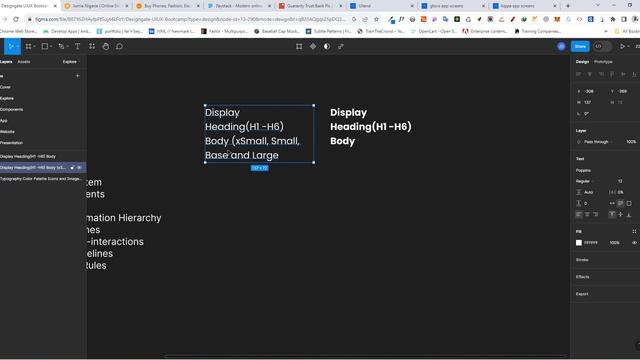Click the align left icon in Design panel
This screenshot has width=640, height=360.
tap(578, 74)
